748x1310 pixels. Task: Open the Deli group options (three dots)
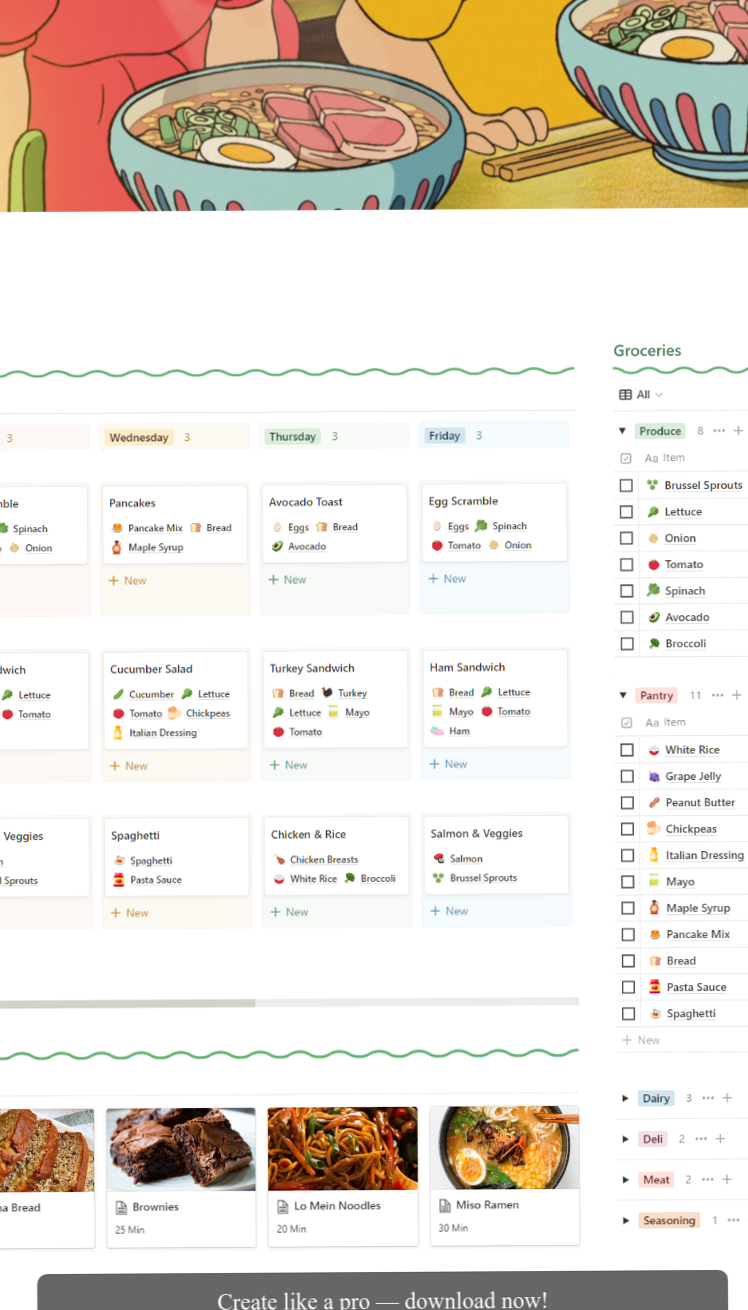701,1139
